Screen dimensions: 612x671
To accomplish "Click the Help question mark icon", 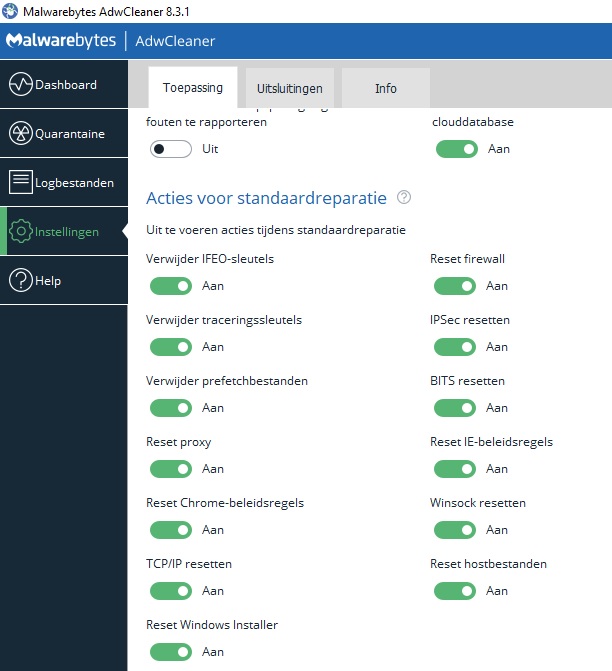I will [x=21, y=280].
